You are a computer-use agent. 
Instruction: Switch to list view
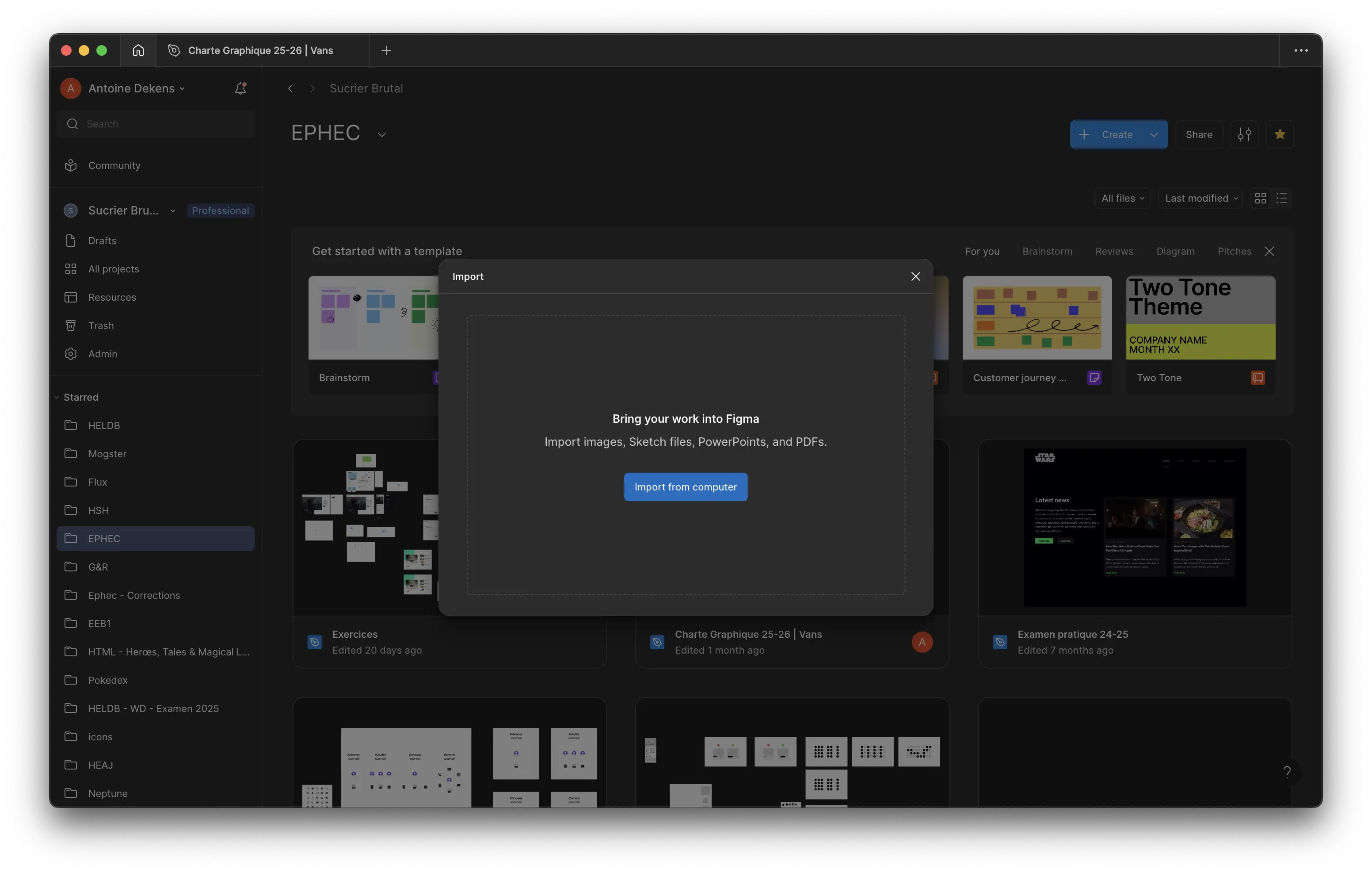[x=1282, y=199]
